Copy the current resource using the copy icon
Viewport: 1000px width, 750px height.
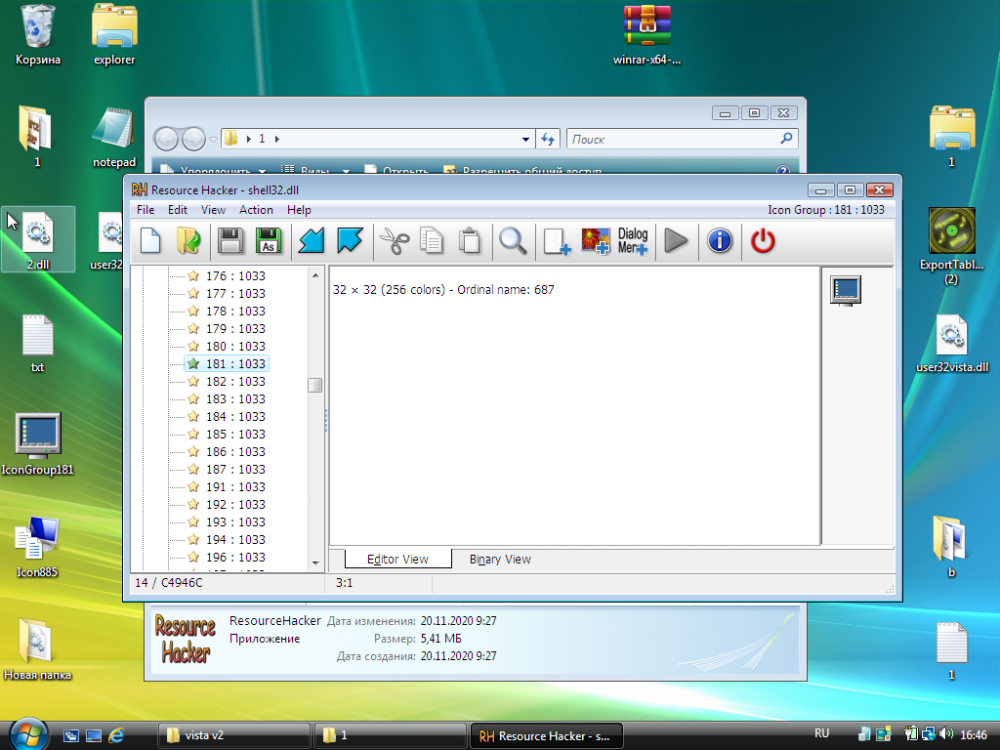433,240
